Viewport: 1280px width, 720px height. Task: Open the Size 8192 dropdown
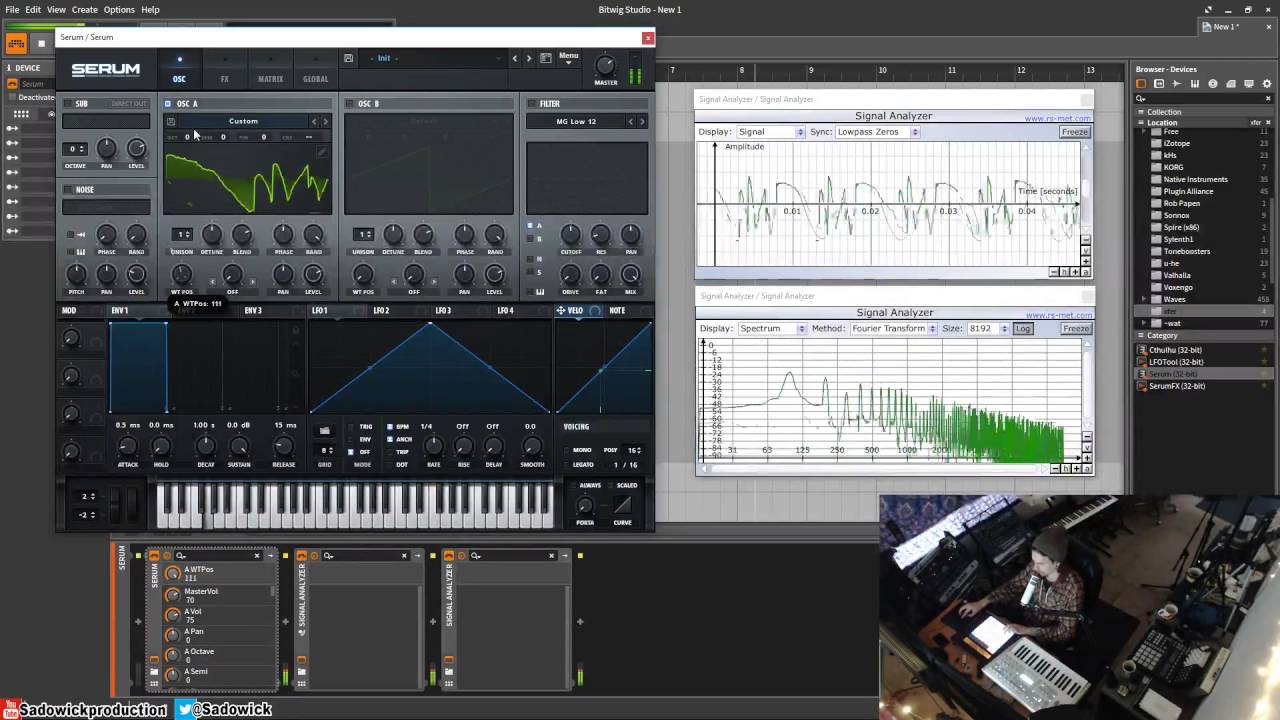tap(988, 329)
